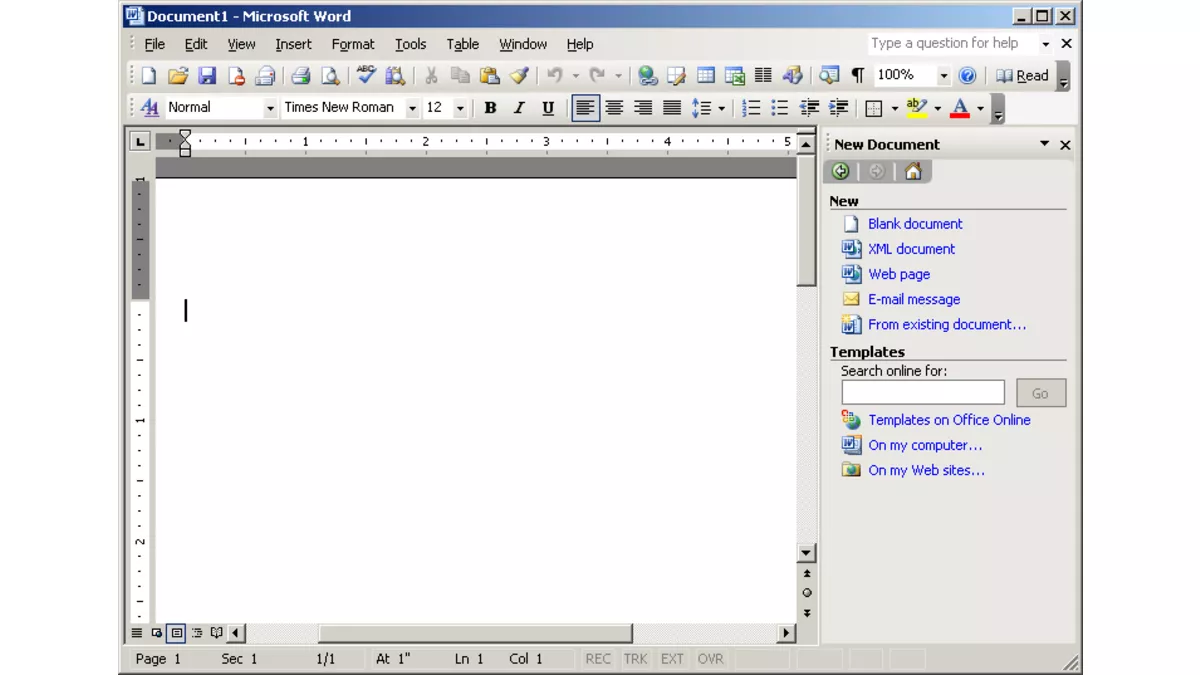Toggle bold formatting
The image size is (1200, 675).
pos(489,107)
